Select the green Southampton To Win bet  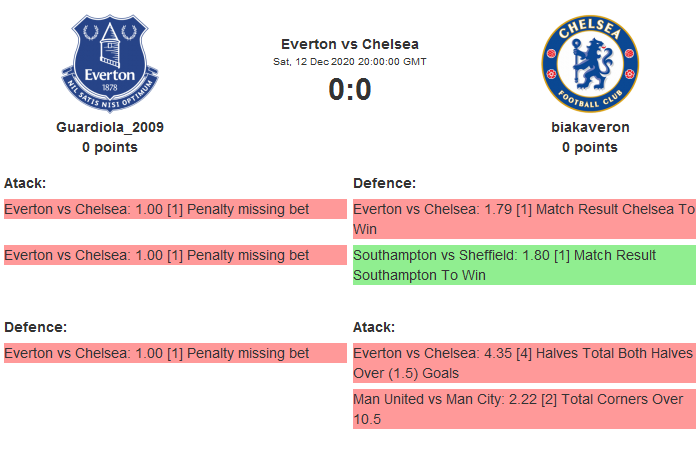(524, 265)
